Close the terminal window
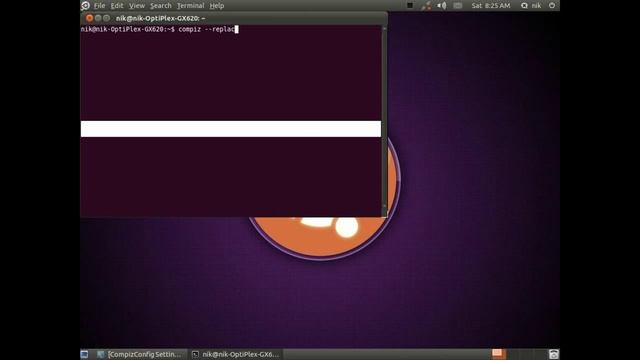Screen dimensions: 640x360 pos(89,18)
